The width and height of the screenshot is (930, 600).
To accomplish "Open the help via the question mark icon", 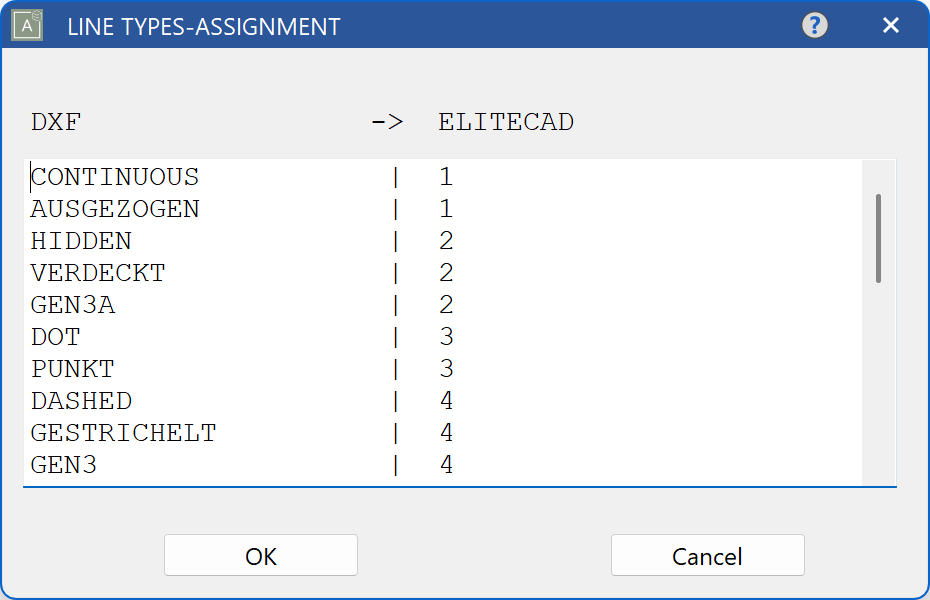I will [815, 25].
